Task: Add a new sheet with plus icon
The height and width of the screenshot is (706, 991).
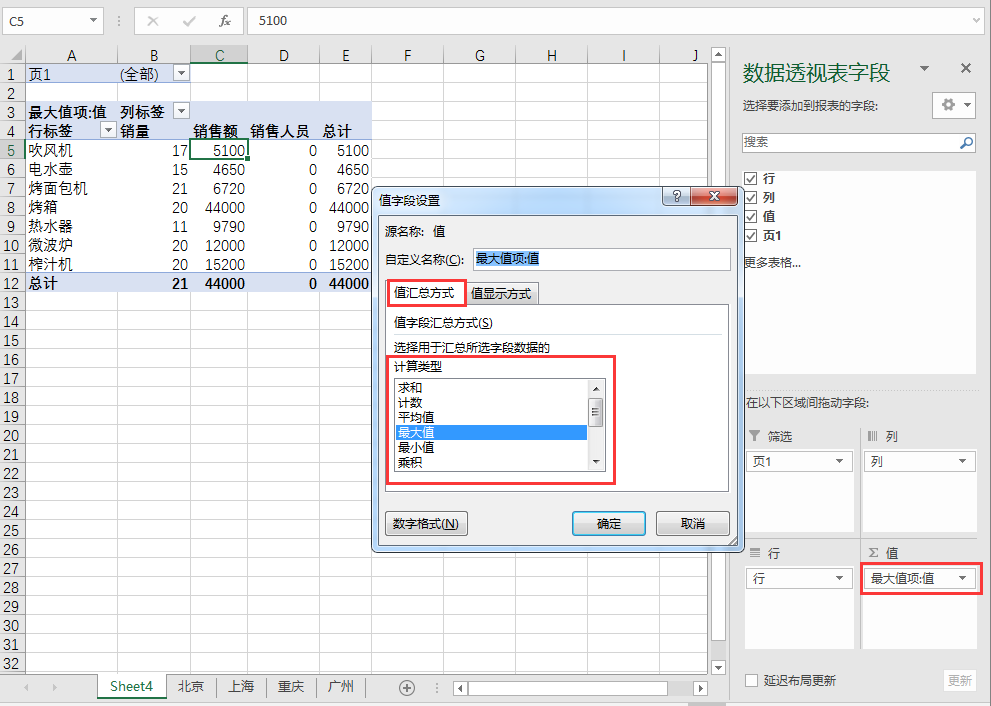Action: pyautogui.click(x=407, y=688)
